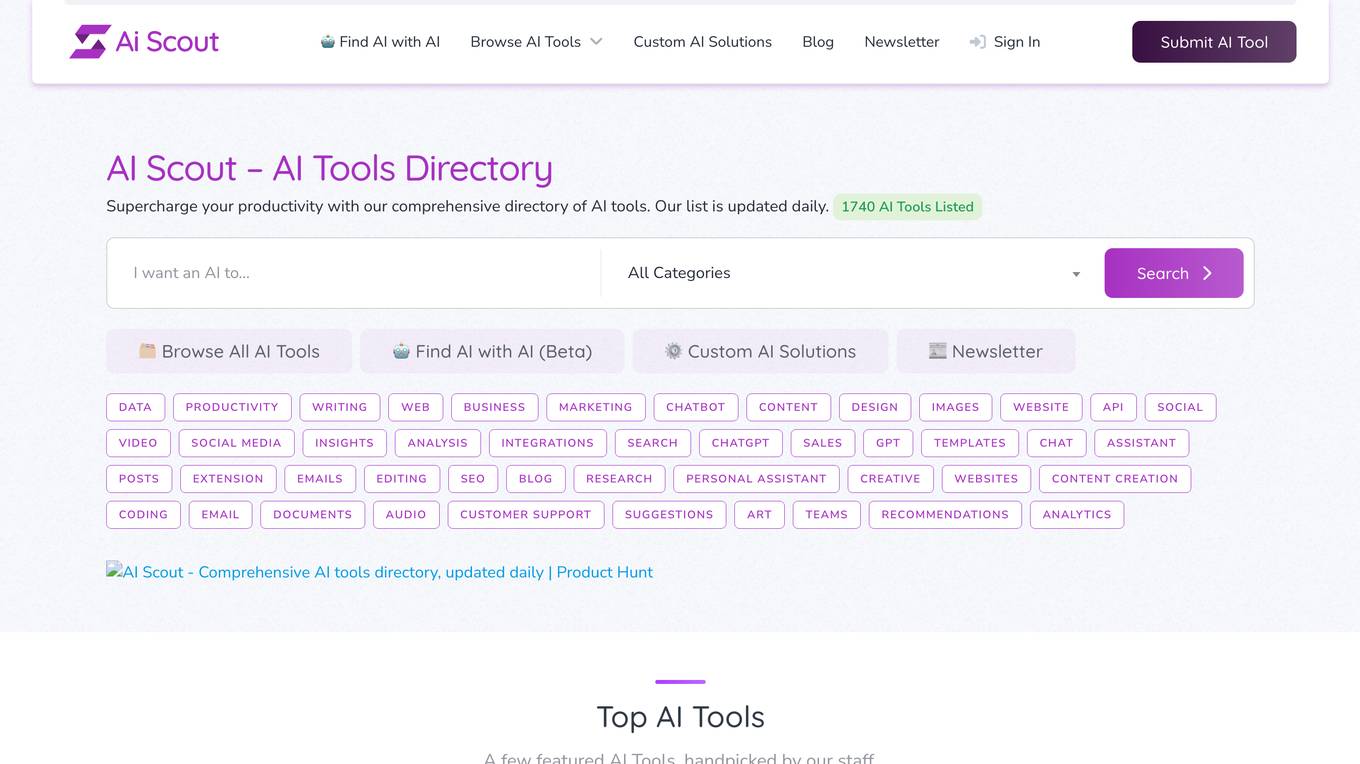Image resolution: width=1360 pixels, height=764 pixels.
Task: Click Find AI with AI (Beta) button
Action: click(x=492, y=351)
